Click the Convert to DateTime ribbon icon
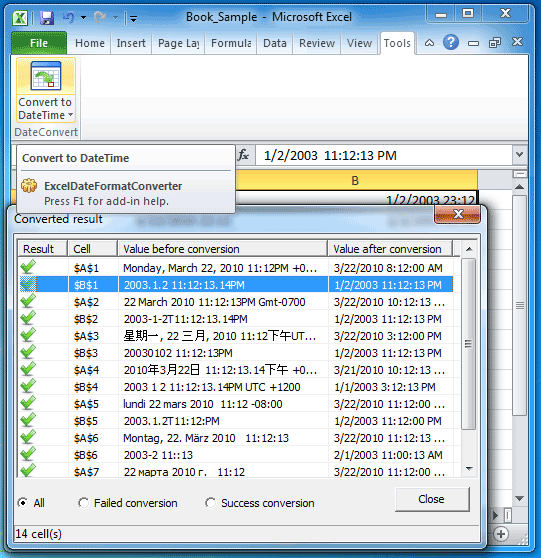541x558 pixels. point(46,76)
